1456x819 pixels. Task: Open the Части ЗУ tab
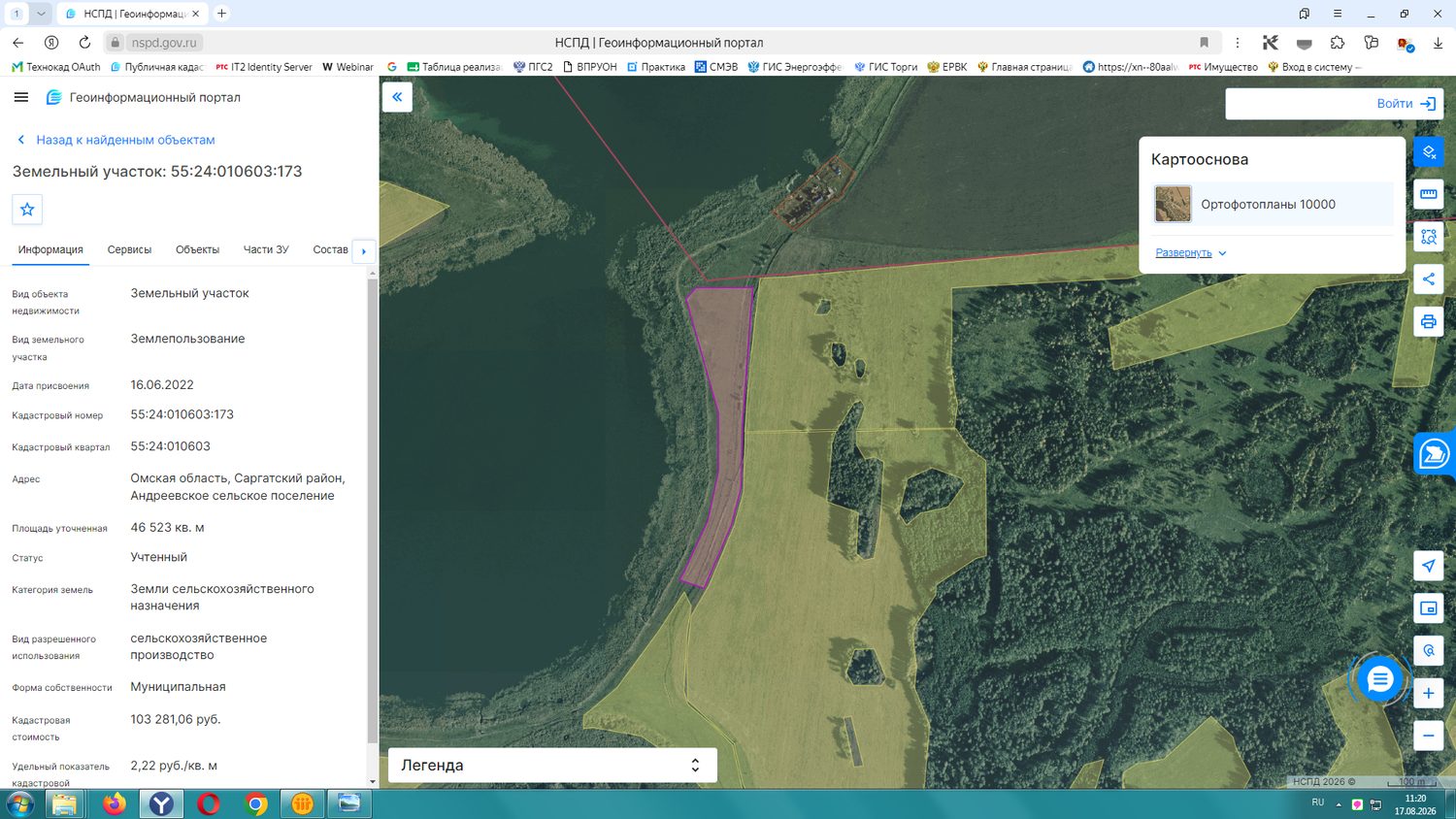266,249
